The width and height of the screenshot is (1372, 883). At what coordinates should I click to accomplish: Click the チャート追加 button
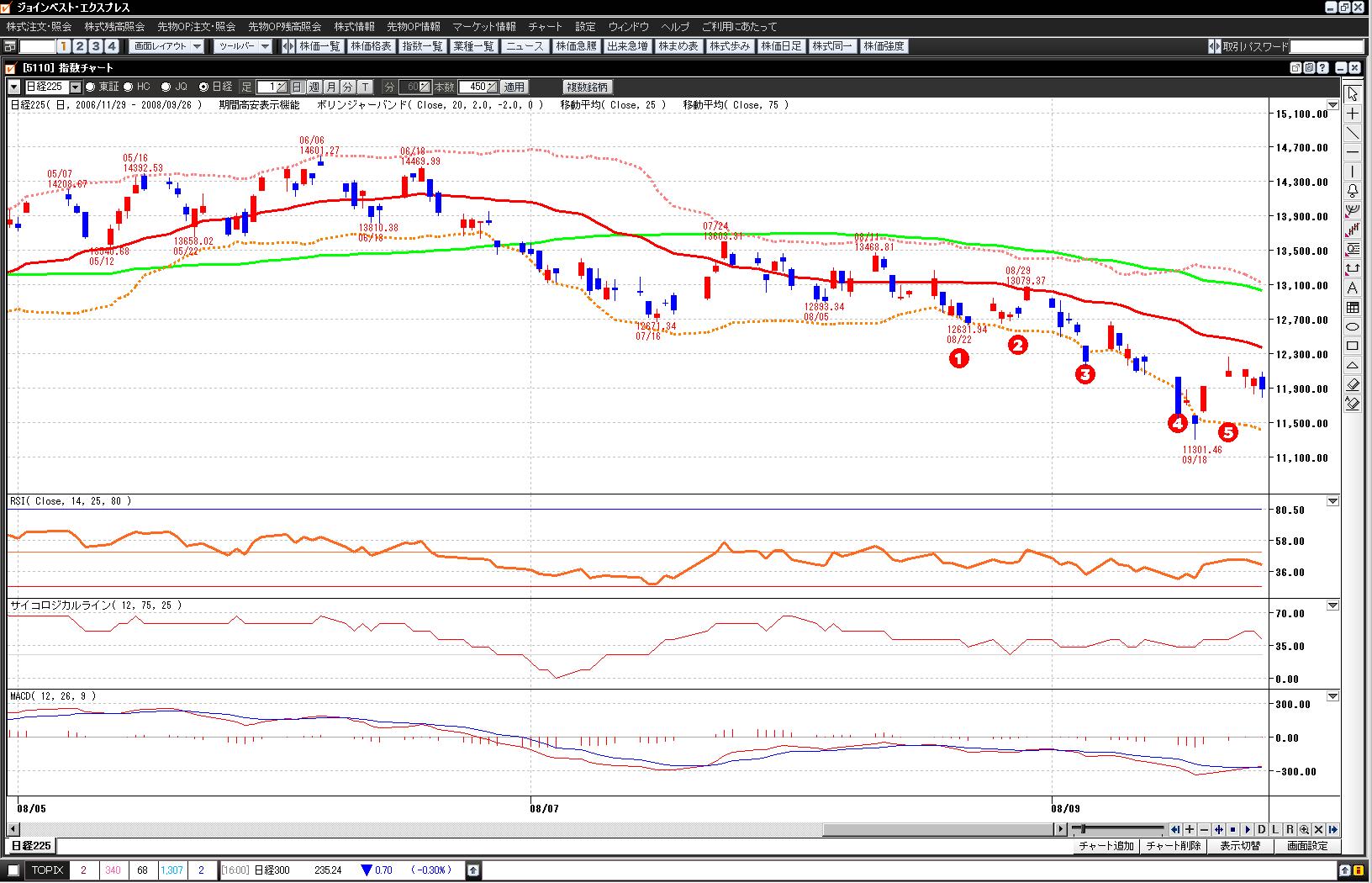[x=1106, y=846]
